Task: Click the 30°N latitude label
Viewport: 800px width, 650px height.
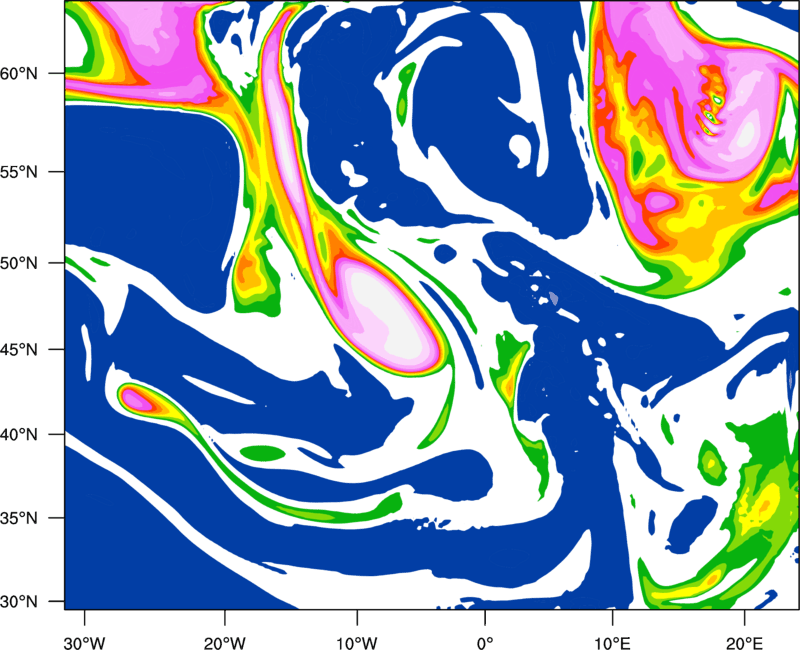Action: point(19,602)
